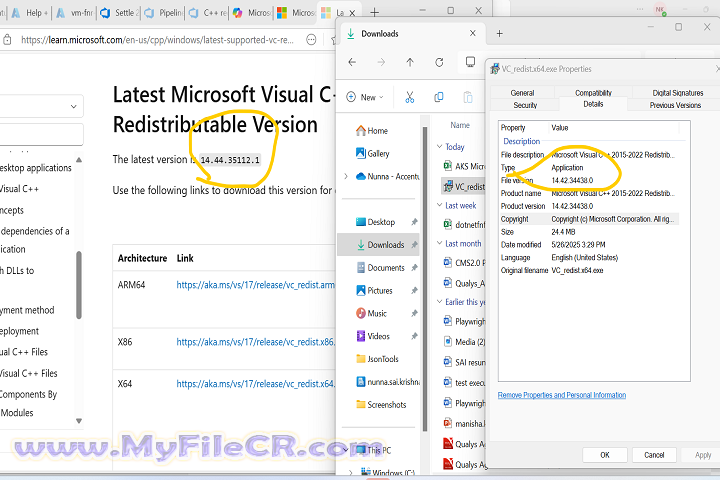Close the Downloads tab in File Explorer
Image resolution: width=720 pixels, height=480 pixels.
pyautogui.click(x=472, y=33)
